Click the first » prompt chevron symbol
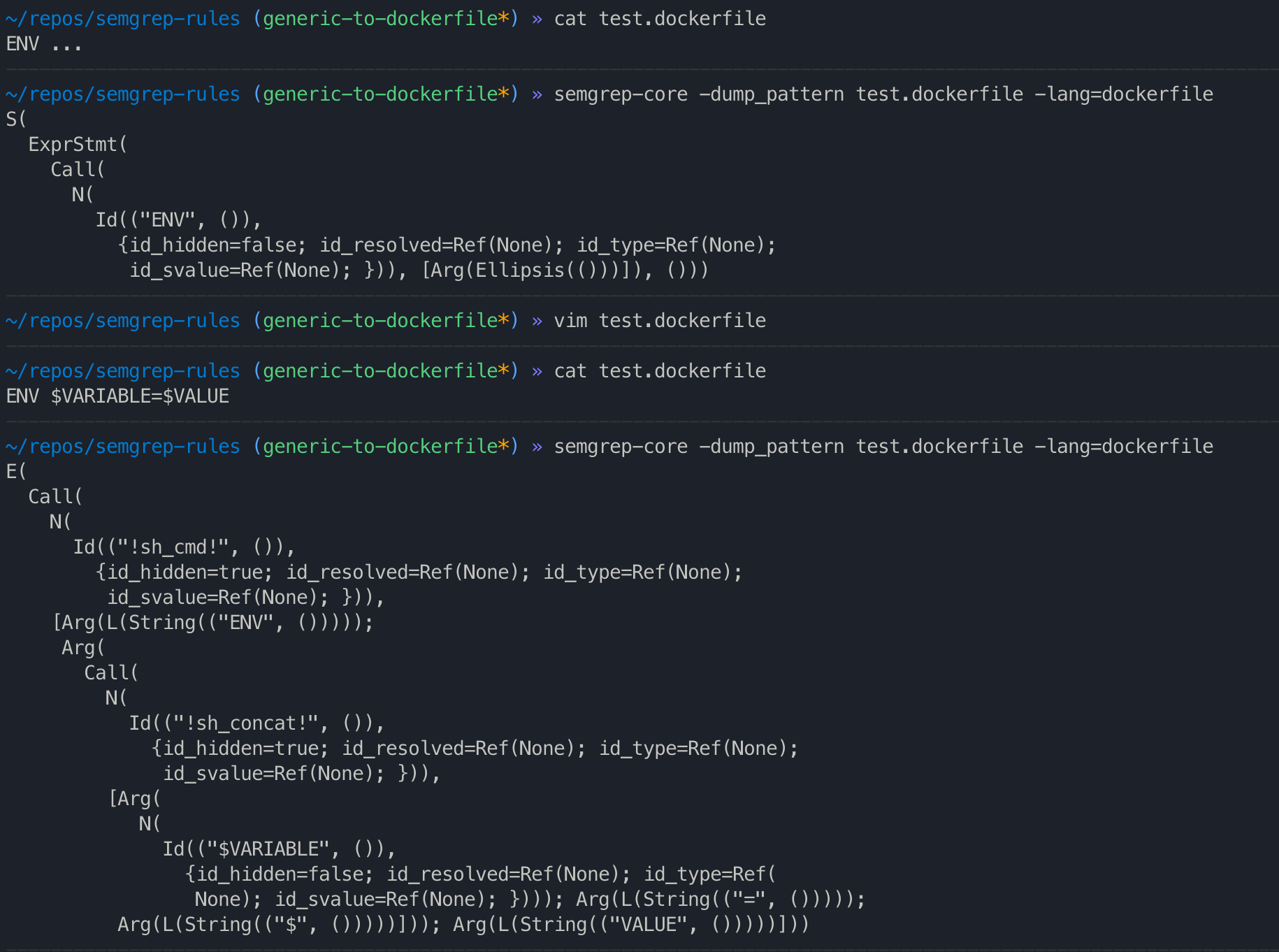This screenshot has height=952, width=1279. [537, 19]
